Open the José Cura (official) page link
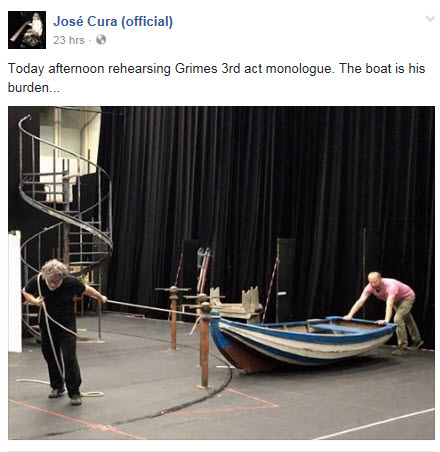This screenshot has width=440, height=452. [x=113, y=21]
